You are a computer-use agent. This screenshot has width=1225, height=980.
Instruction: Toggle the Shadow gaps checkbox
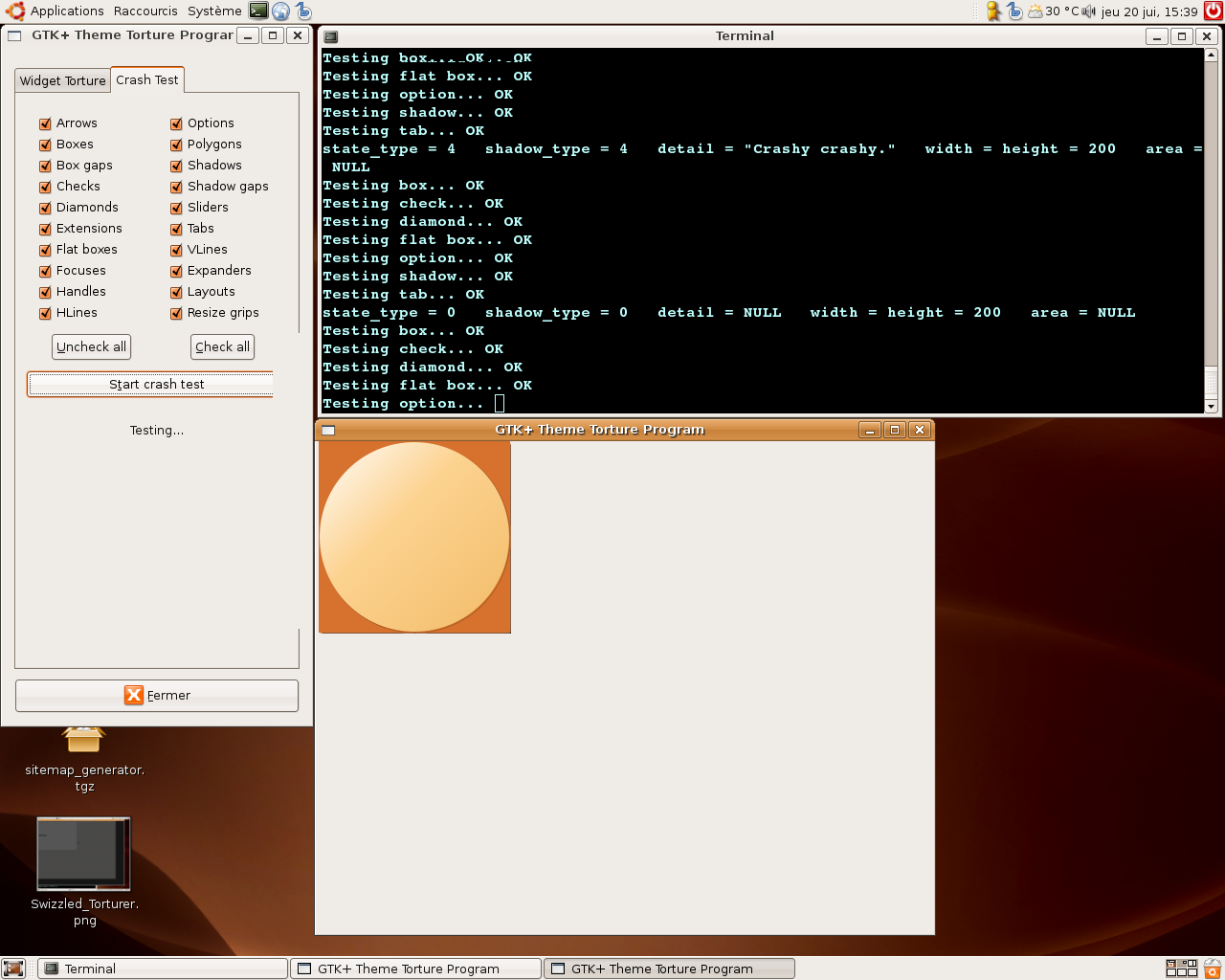176,187
